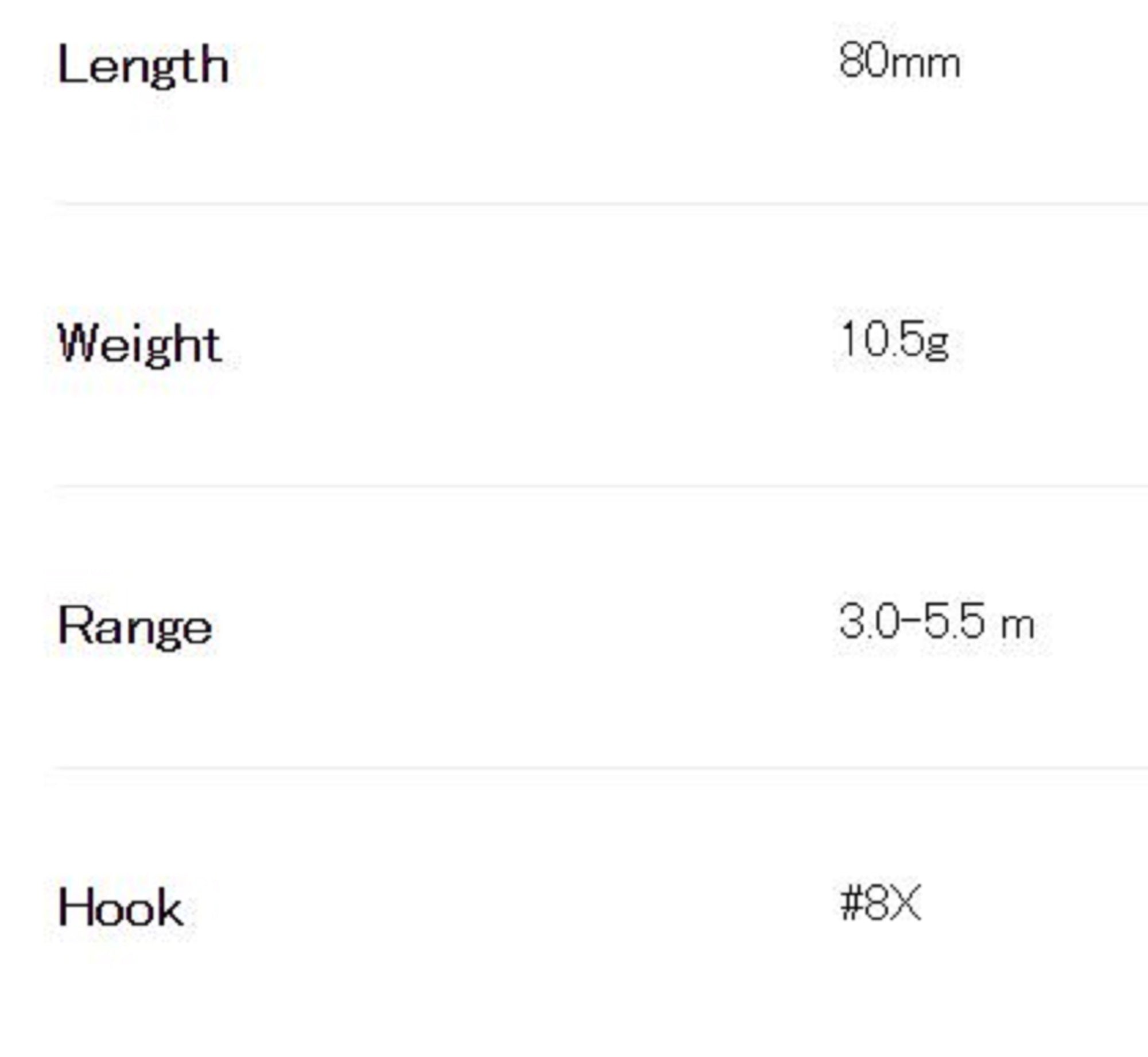Click the standalone m unit after 5.5
The image size is (1148, 1057).
pos(1018,626)
